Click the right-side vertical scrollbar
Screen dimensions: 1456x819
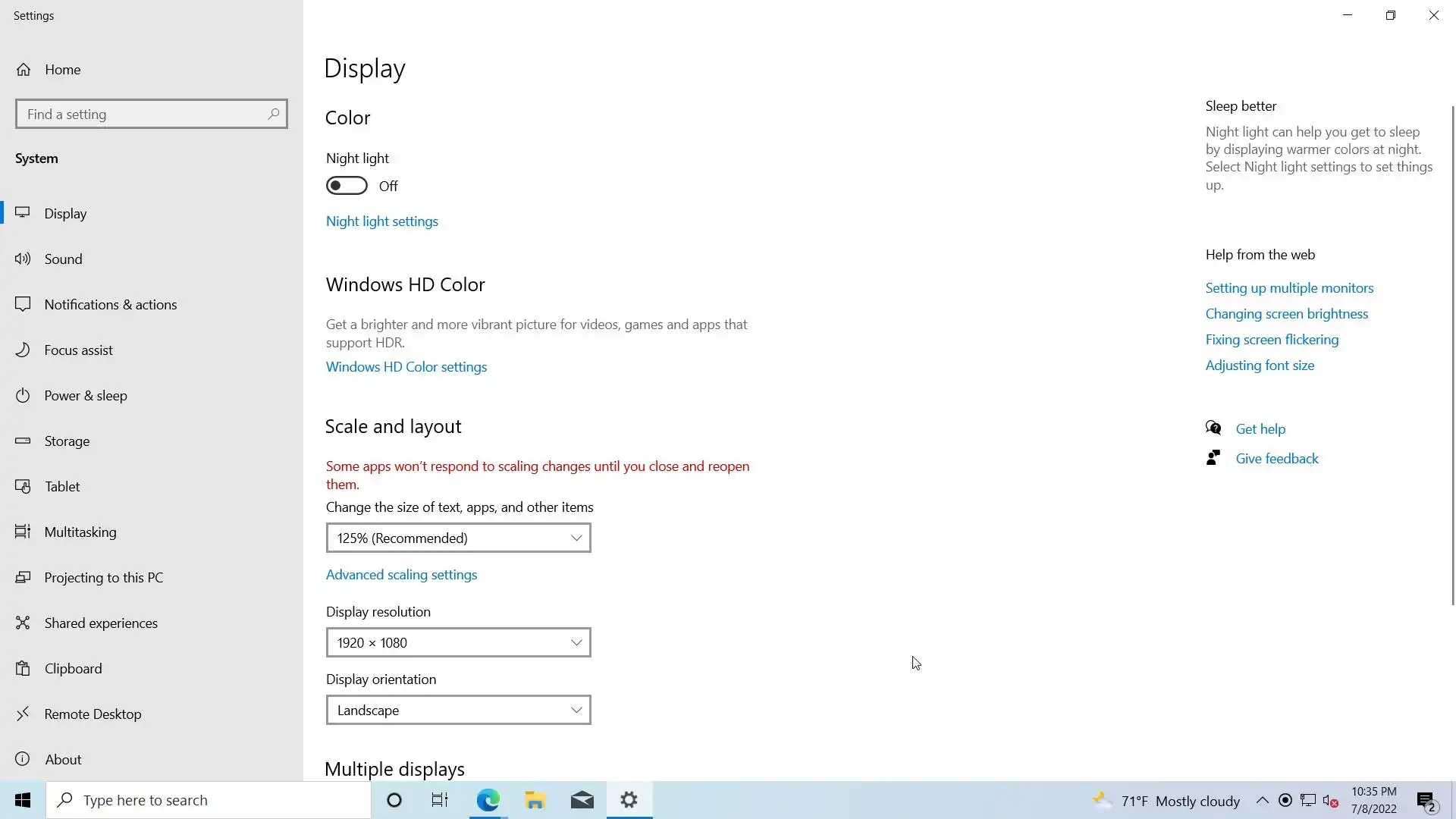1453,356
